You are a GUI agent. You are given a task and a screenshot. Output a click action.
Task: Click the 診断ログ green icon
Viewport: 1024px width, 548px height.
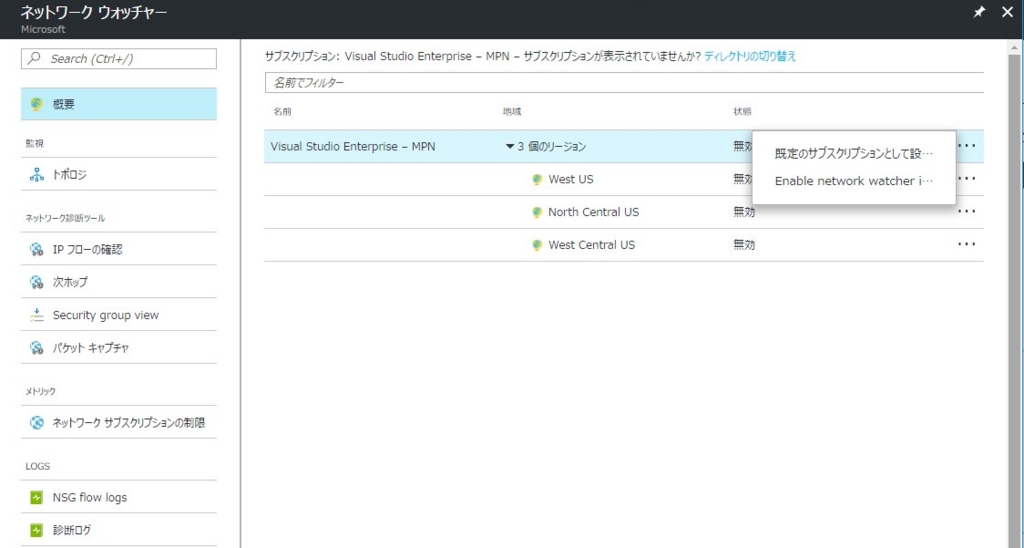click(37, 530)
